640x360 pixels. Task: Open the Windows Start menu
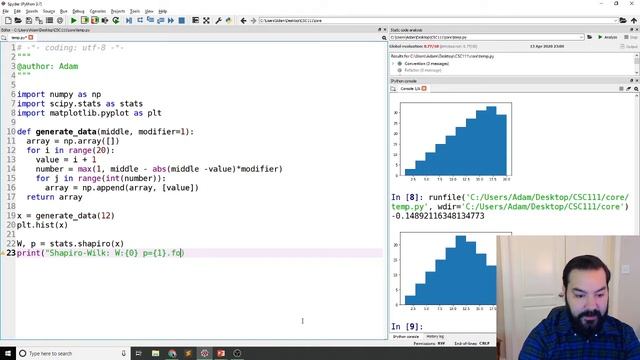pos(8,353)
